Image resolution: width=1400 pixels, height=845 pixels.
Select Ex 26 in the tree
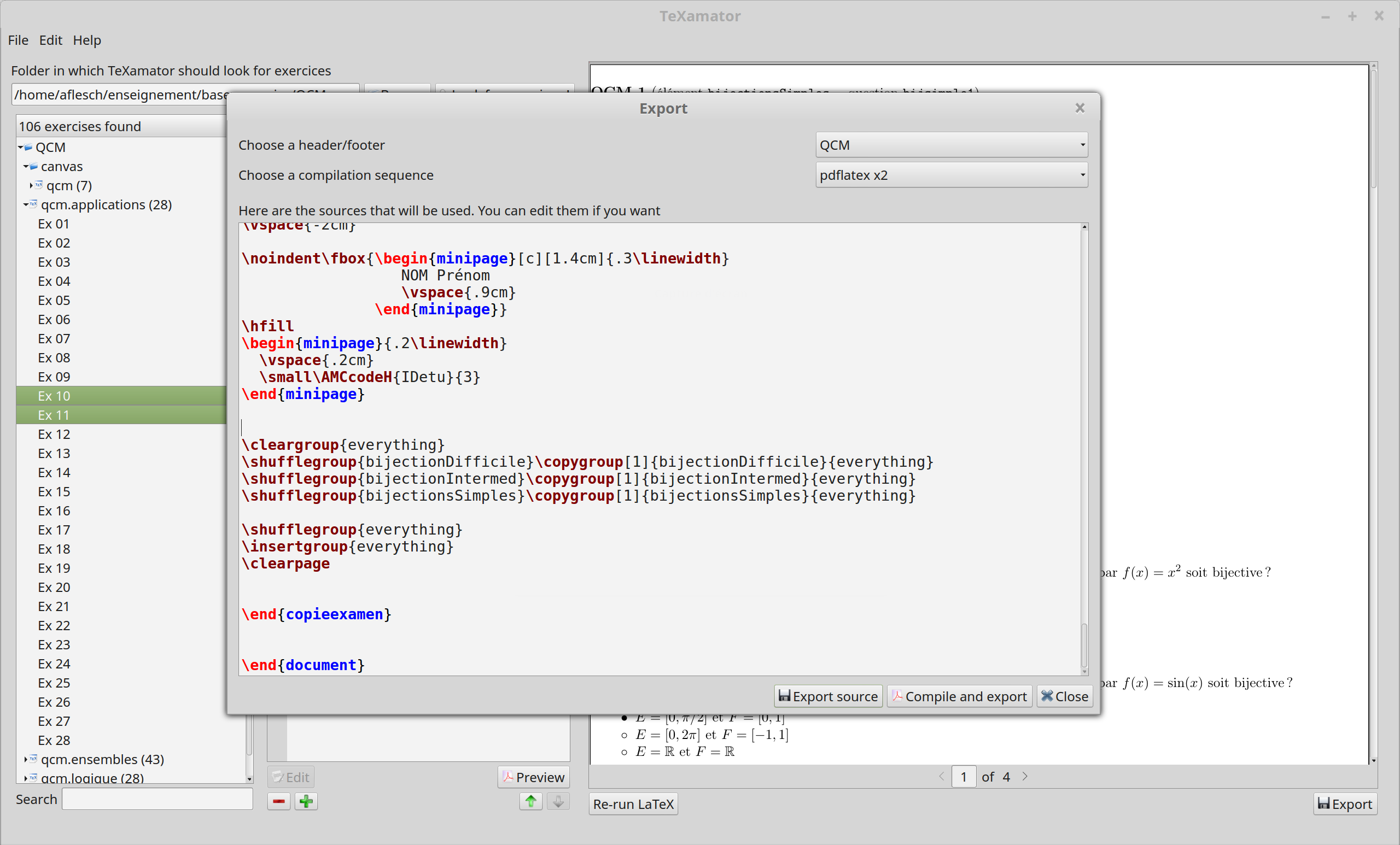point(54,702)
